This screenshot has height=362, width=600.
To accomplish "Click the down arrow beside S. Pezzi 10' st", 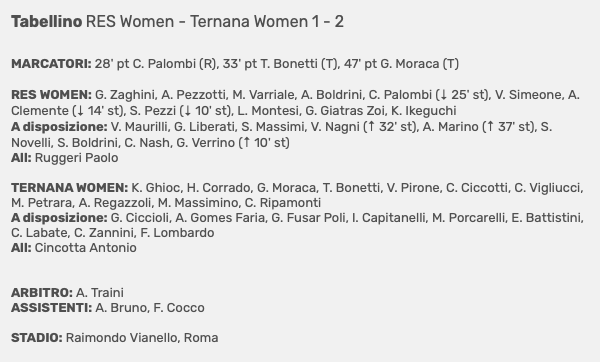I will pyautogui.click(x=187, y=111).
